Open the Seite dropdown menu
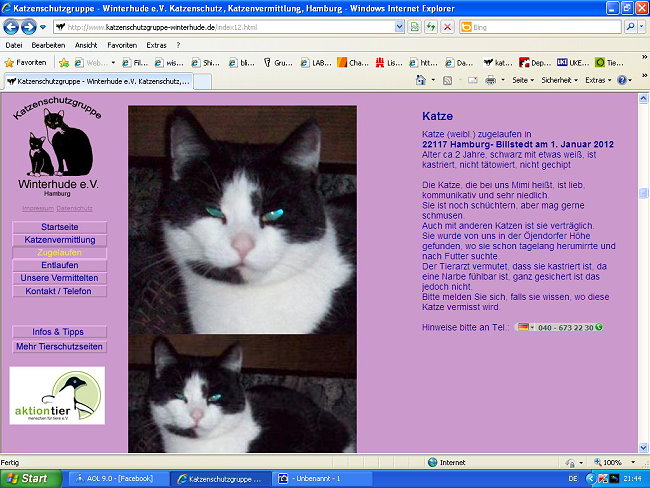Image resolution: width=650 pixels, height=488 pixels. pos(524,80)
